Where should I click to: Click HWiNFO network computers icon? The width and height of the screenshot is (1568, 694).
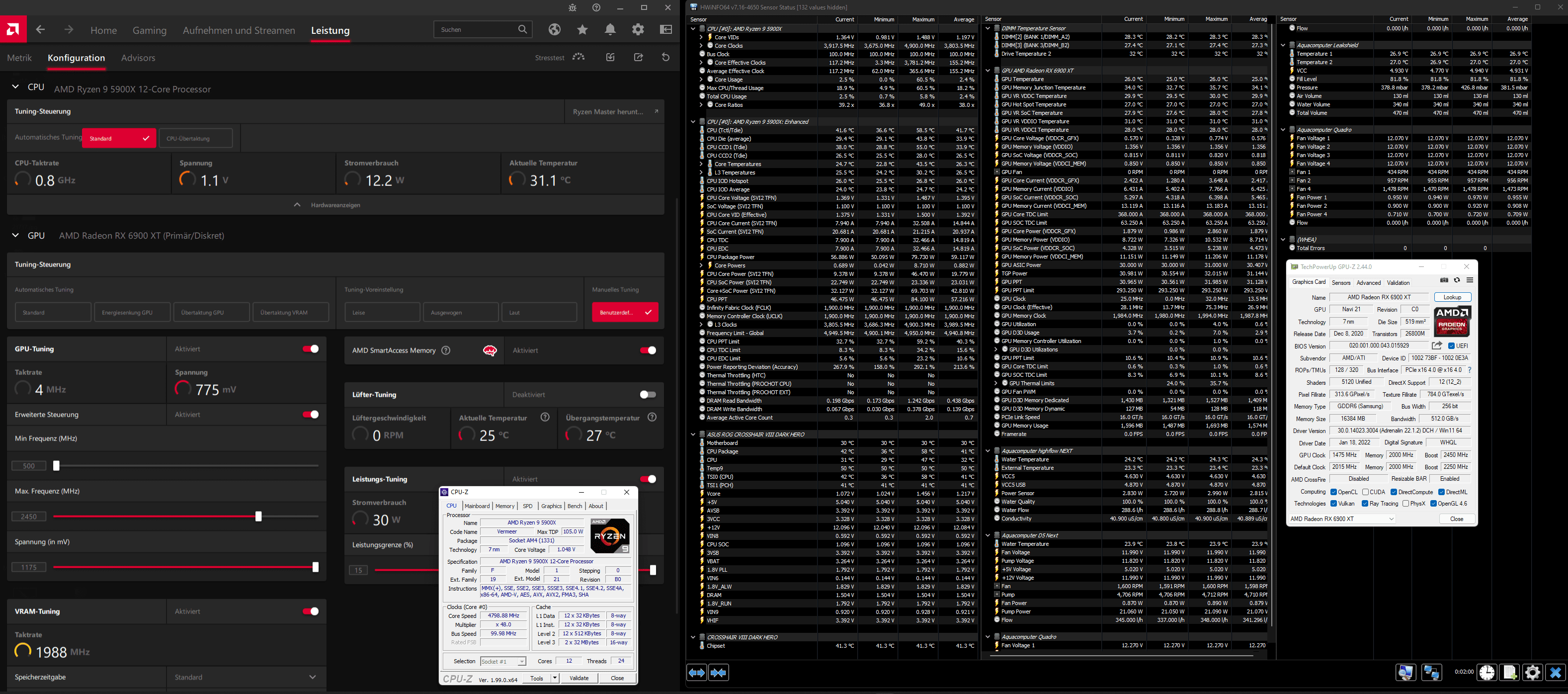pos(1431,672)
